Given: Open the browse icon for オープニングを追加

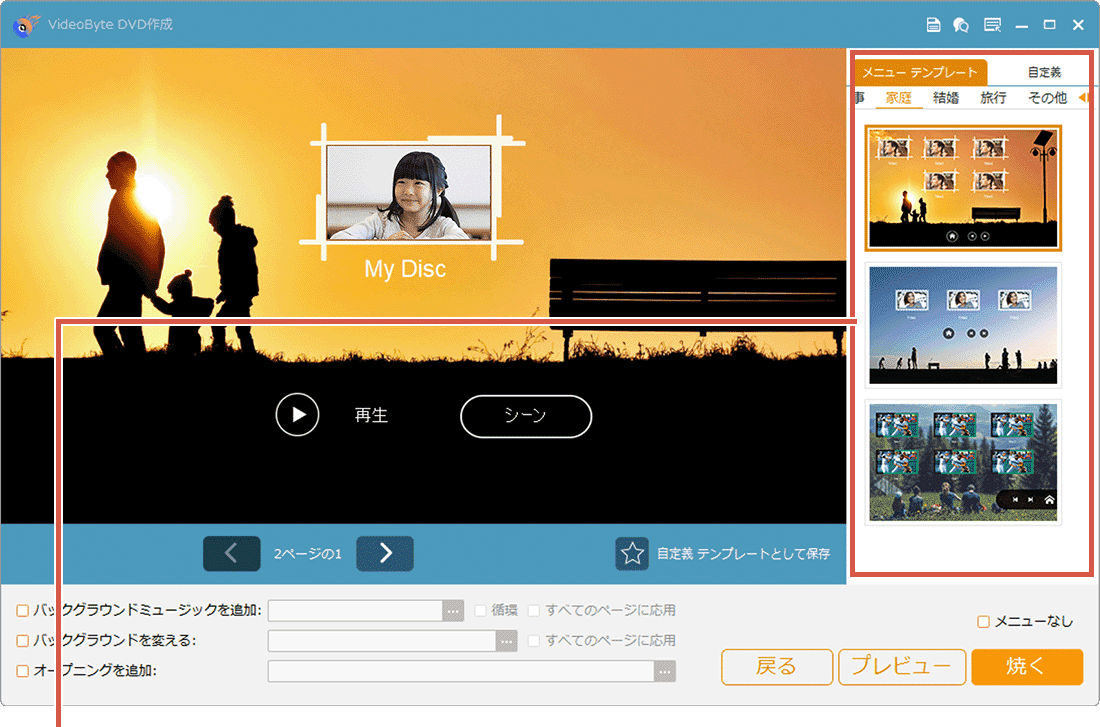Looking at the screenshot, I should 663,671.
